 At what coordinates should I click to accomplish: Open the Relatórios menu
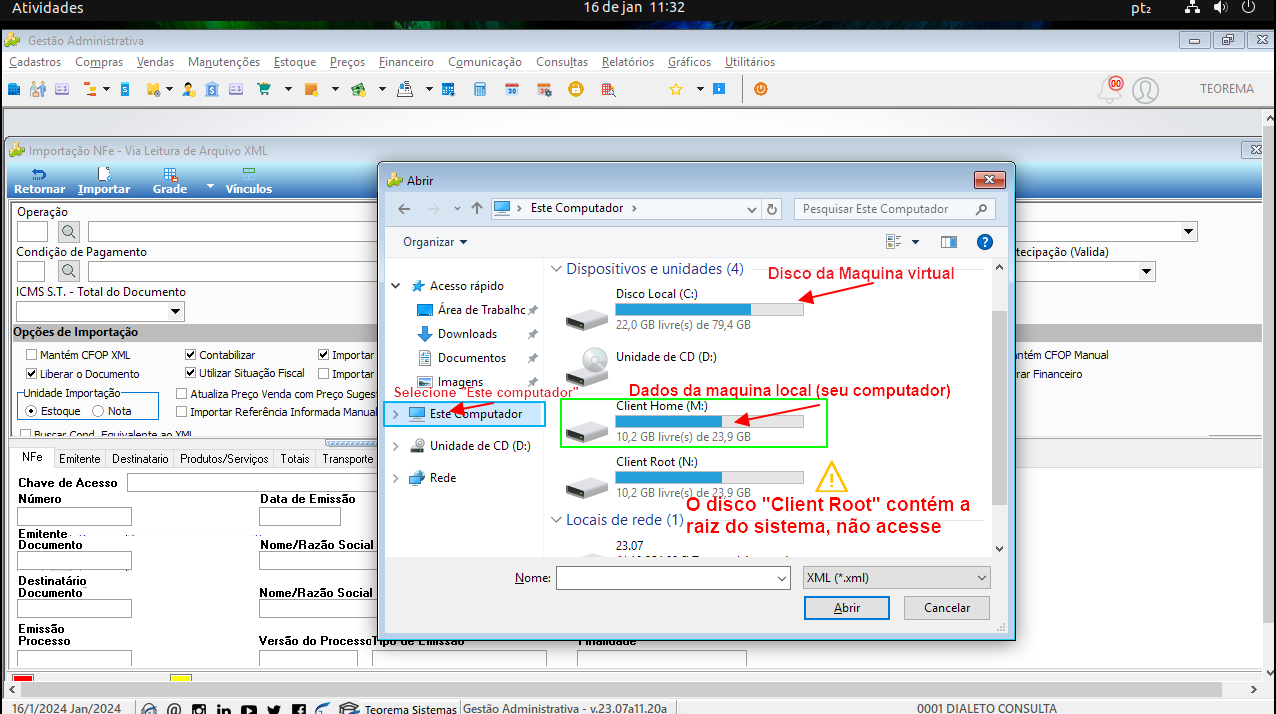pos(628,62)
